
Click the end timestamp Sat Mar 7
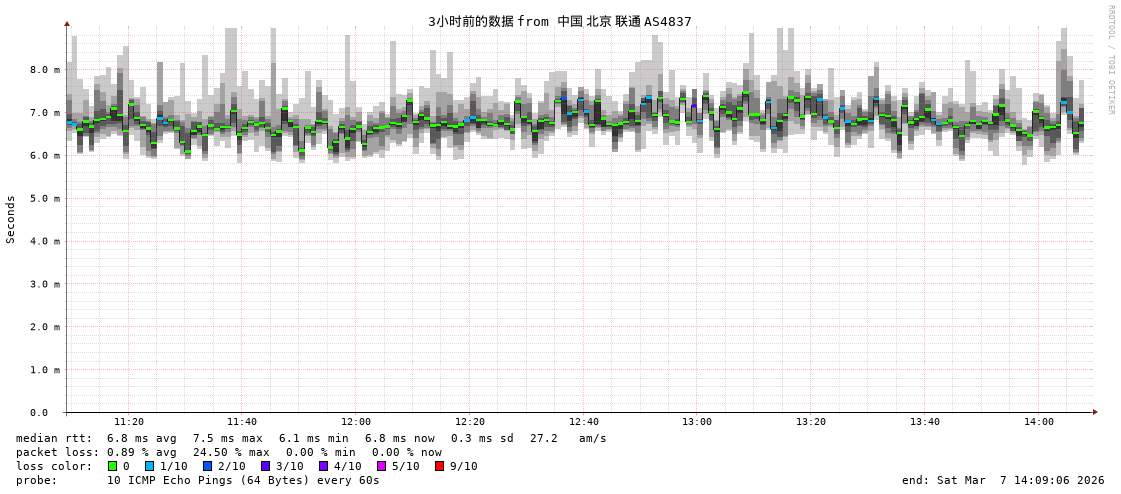(x=1002, y=480)
